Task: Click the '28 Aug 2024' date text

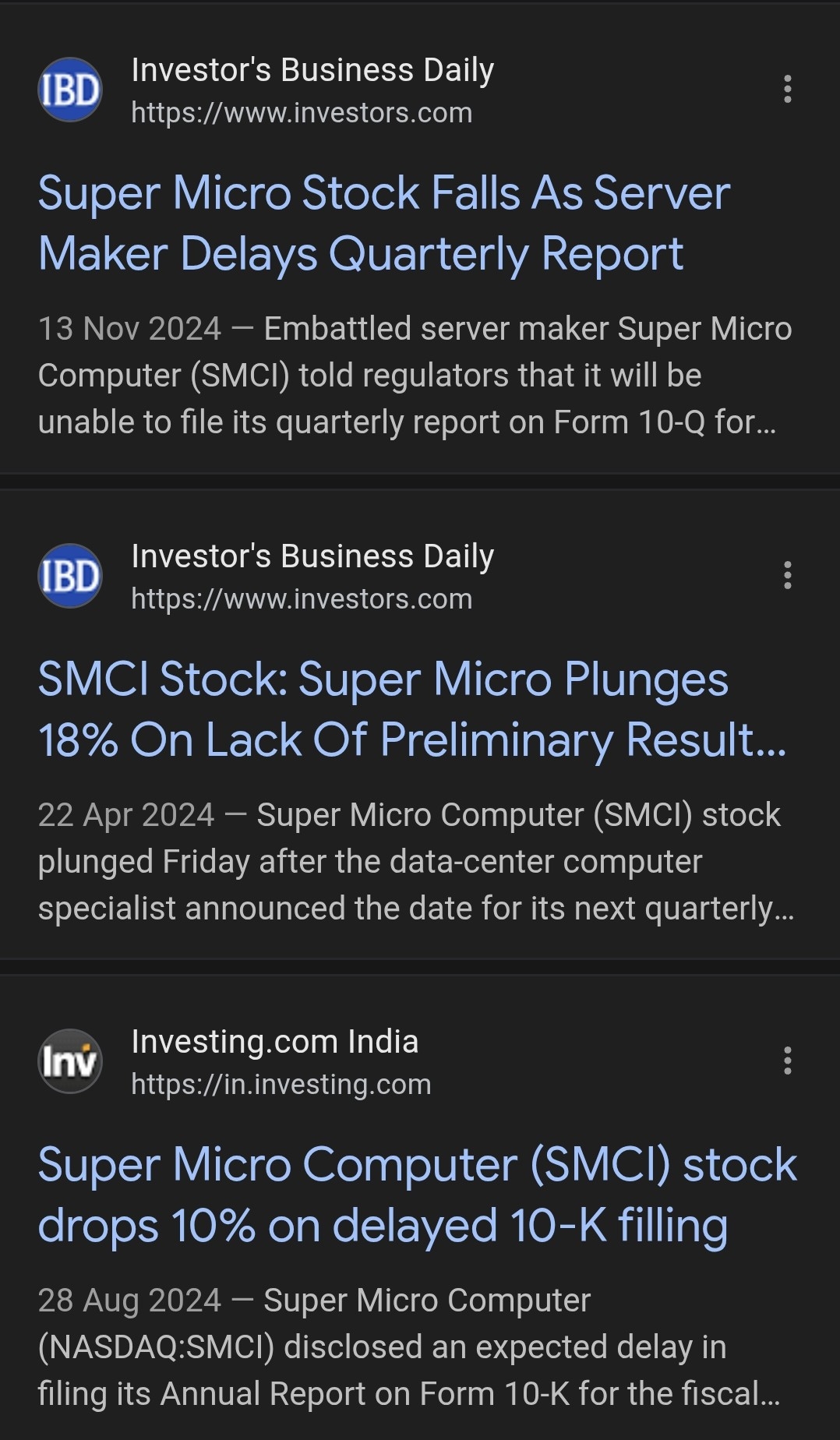Action: (x=129, y=1301)
